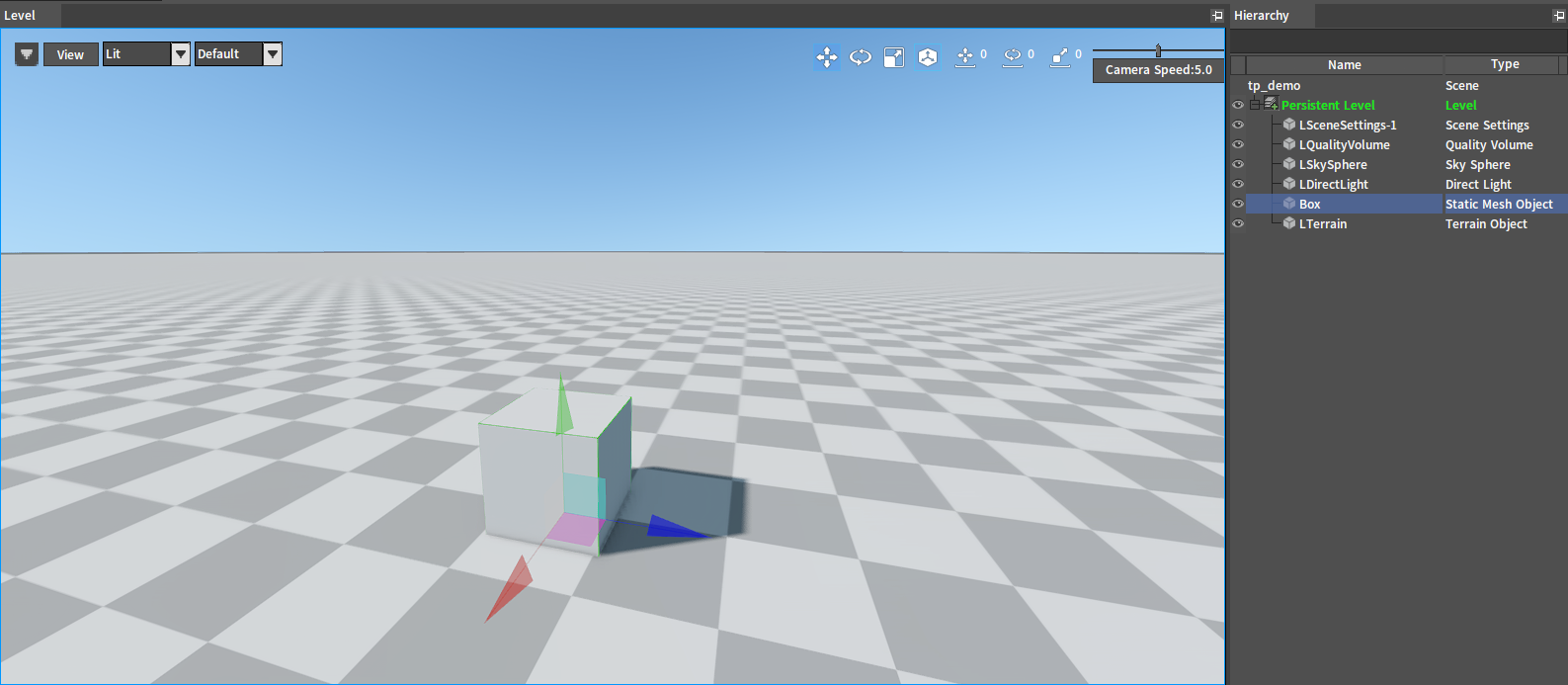Click the Terrain Object type cell
The image size is (1568, 685).
tap(1486, 223)
